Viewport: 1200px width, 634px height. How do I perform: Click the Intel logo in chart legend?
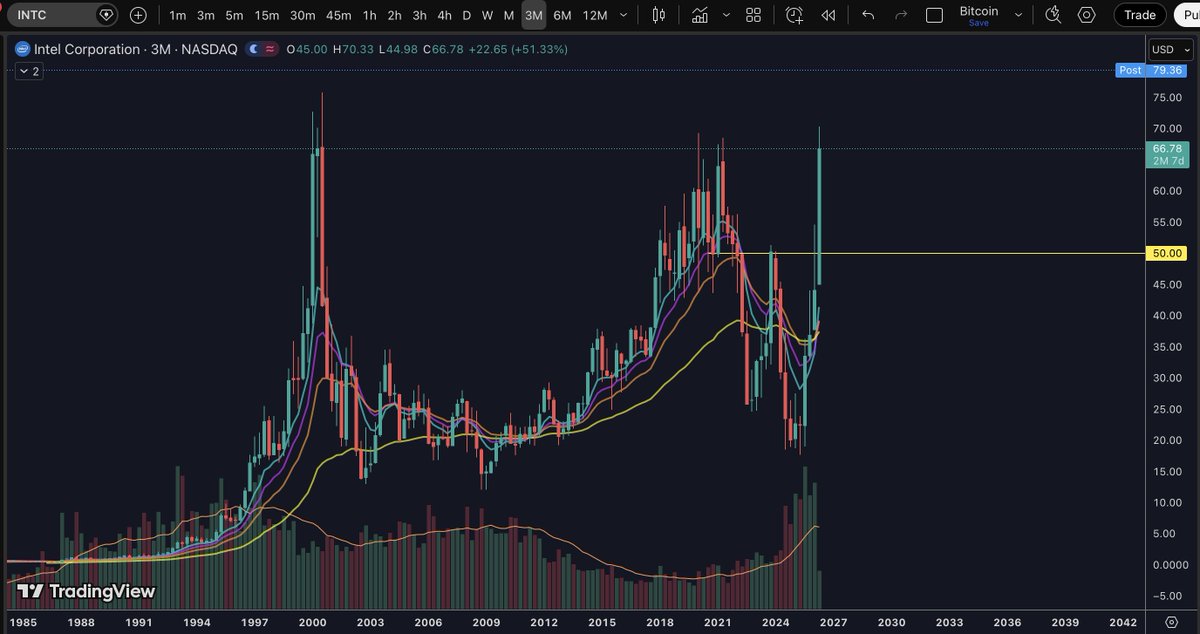coord(22,49)
